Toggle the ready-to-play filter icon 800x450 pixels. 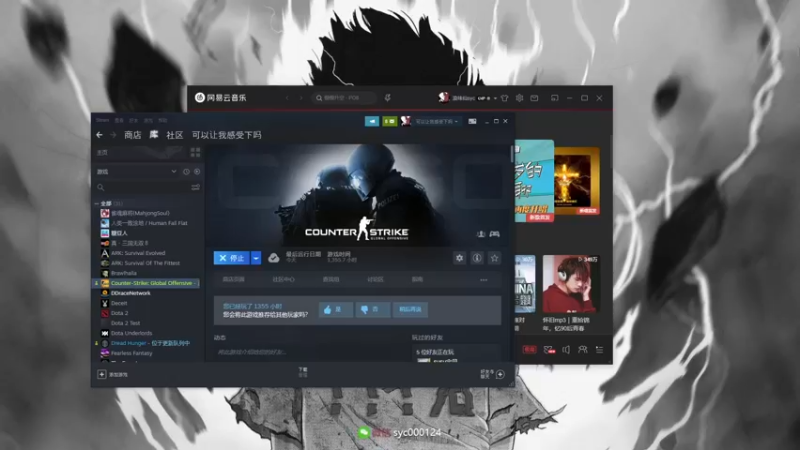click(x=197, y=172)
